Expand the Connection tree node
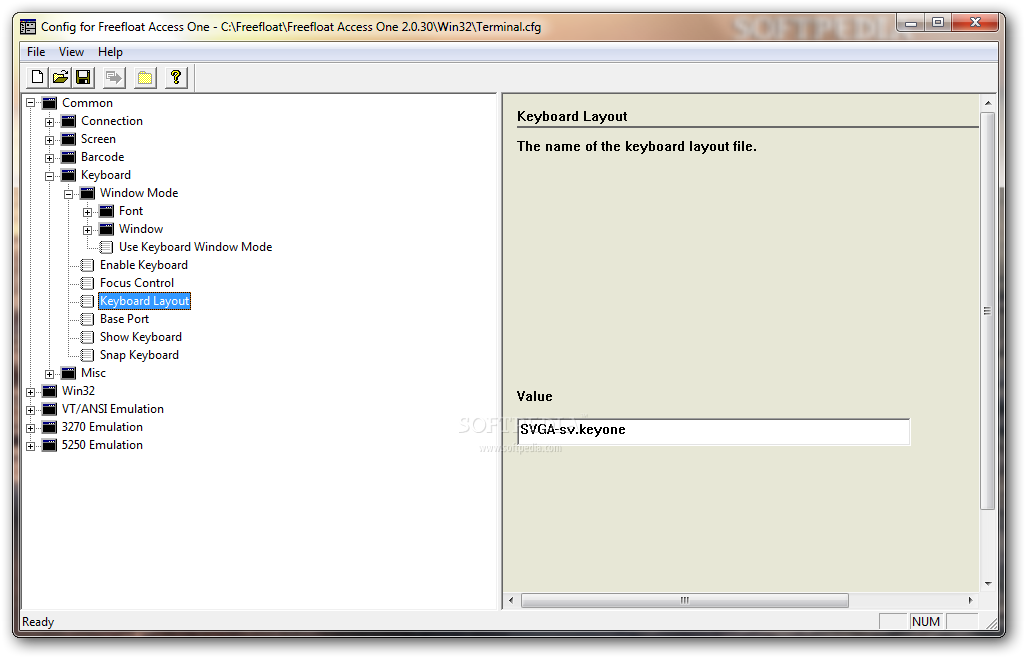The image size is (1026, 658). click(x=49, y=122)
